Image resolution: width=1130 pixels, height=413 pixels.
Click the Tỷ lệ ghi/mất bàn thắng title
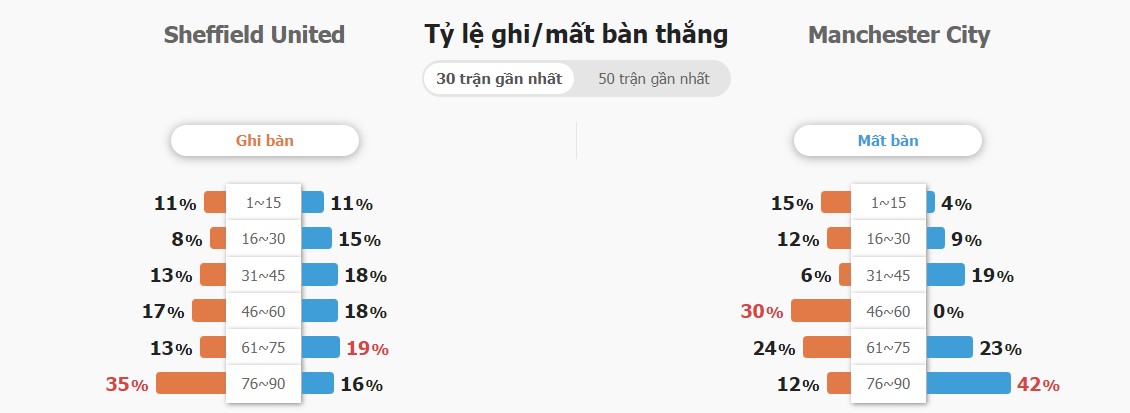(x=576, y=35)
